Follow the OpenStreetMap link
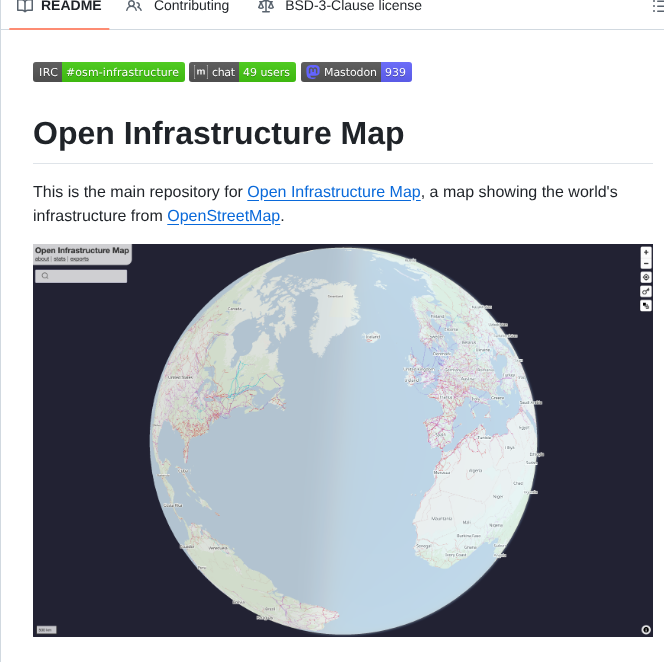 tap(224, 216)
